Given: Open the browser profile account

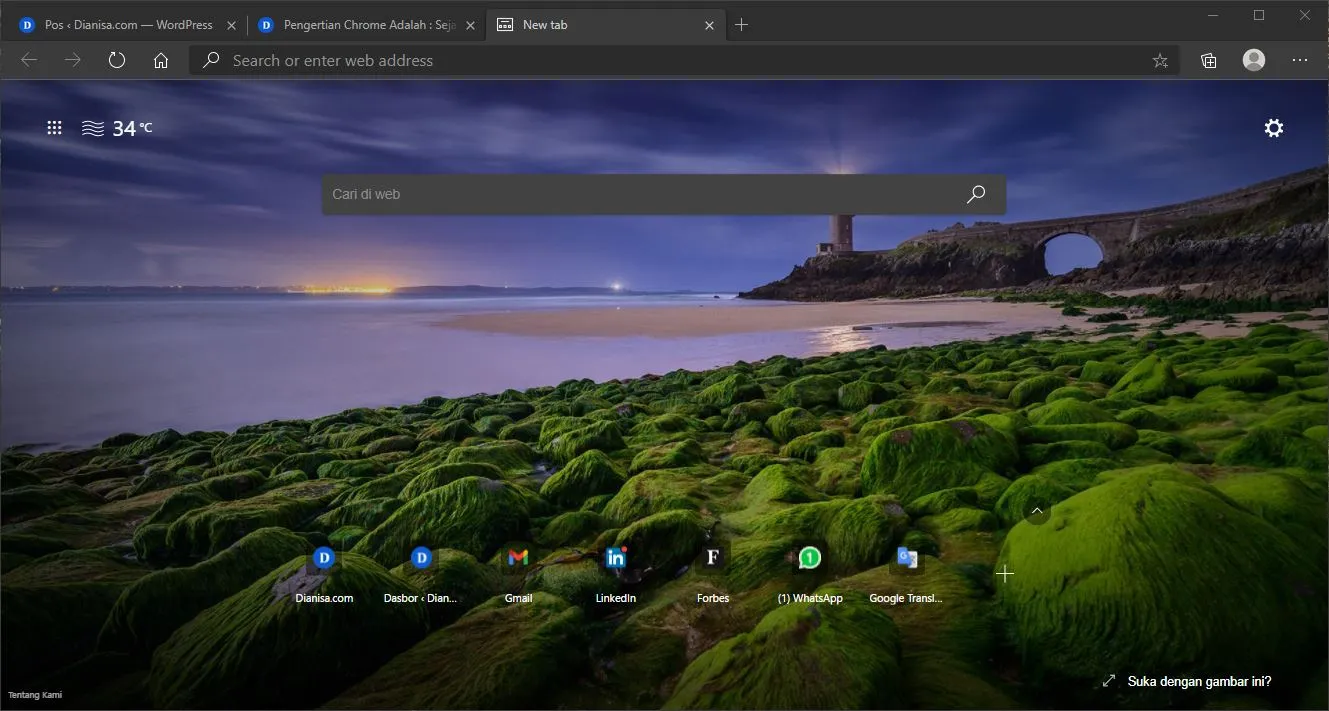Looking at the screenshot, I should point(1253,60).
